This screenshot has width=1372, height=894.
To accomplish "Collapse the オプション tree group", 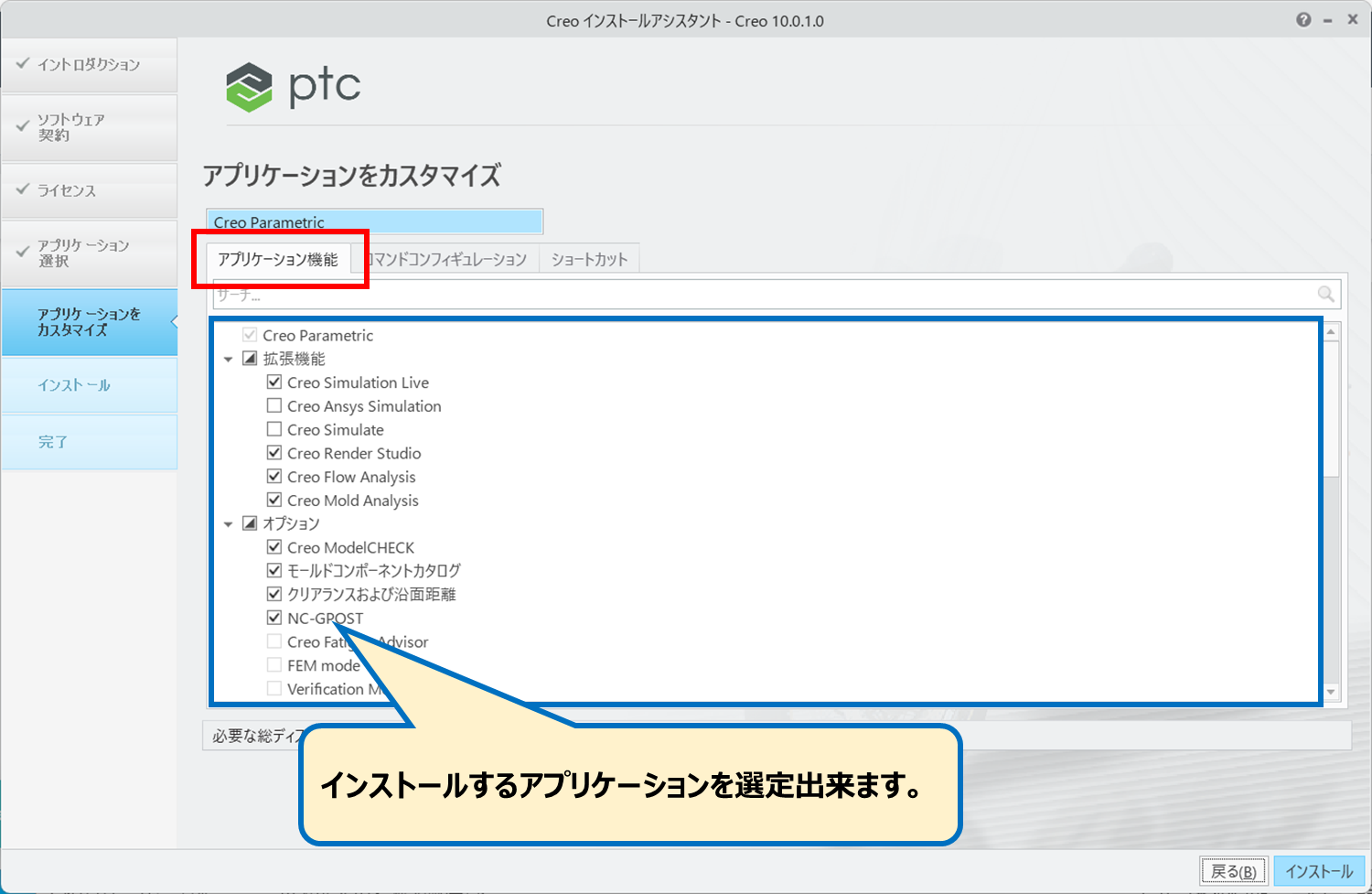I will (229, 524).
